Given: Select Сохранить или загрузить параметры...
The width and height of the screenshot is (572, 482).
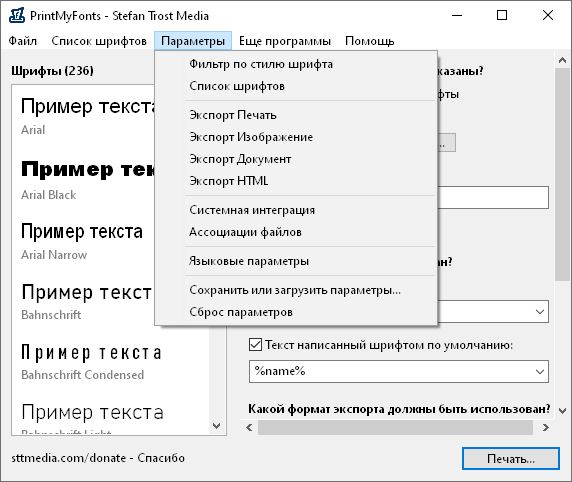Looking at the screenshot, I should tap(296, 290).
